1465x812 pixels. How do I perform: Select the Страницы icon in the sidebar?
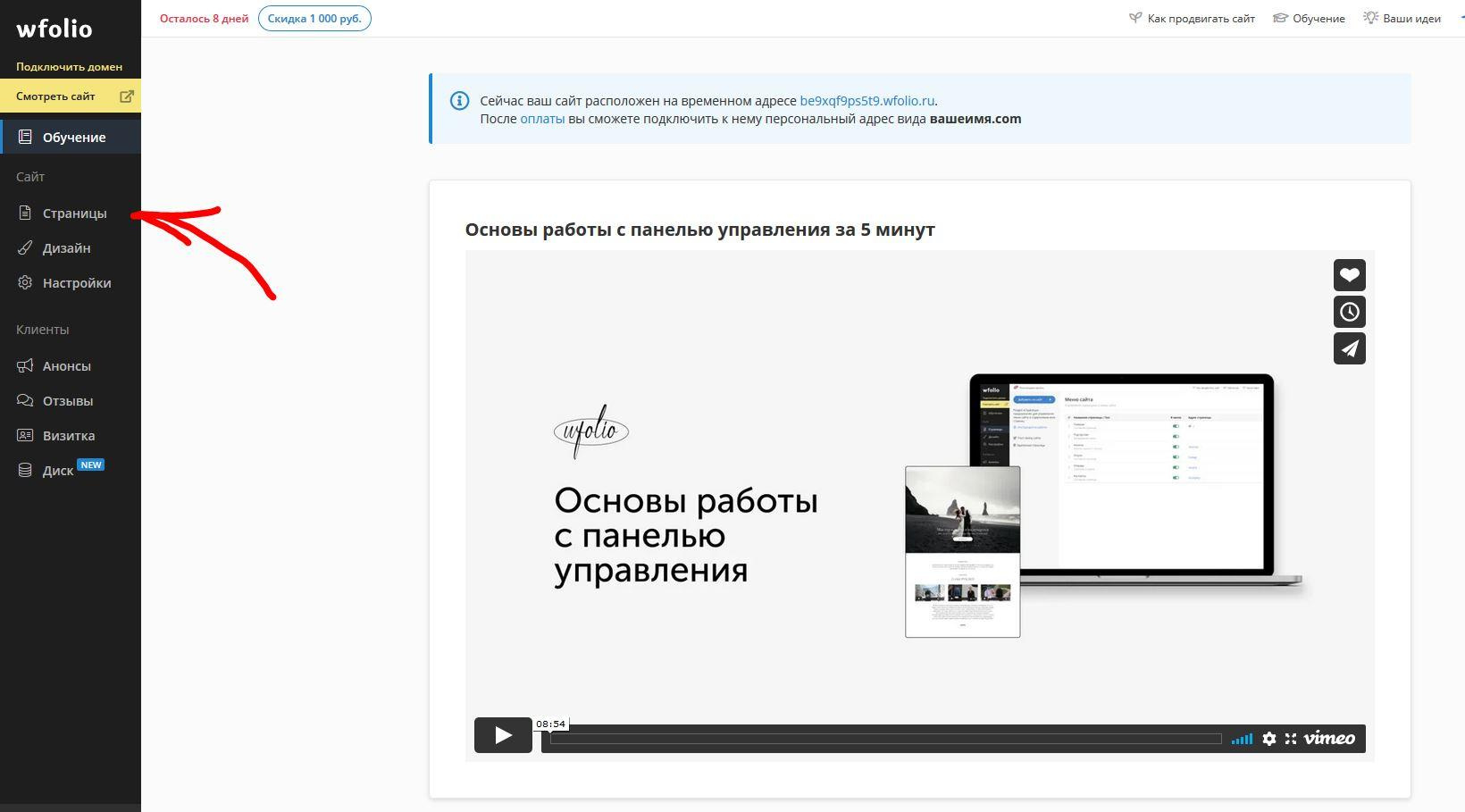click(x=25, y=213)
